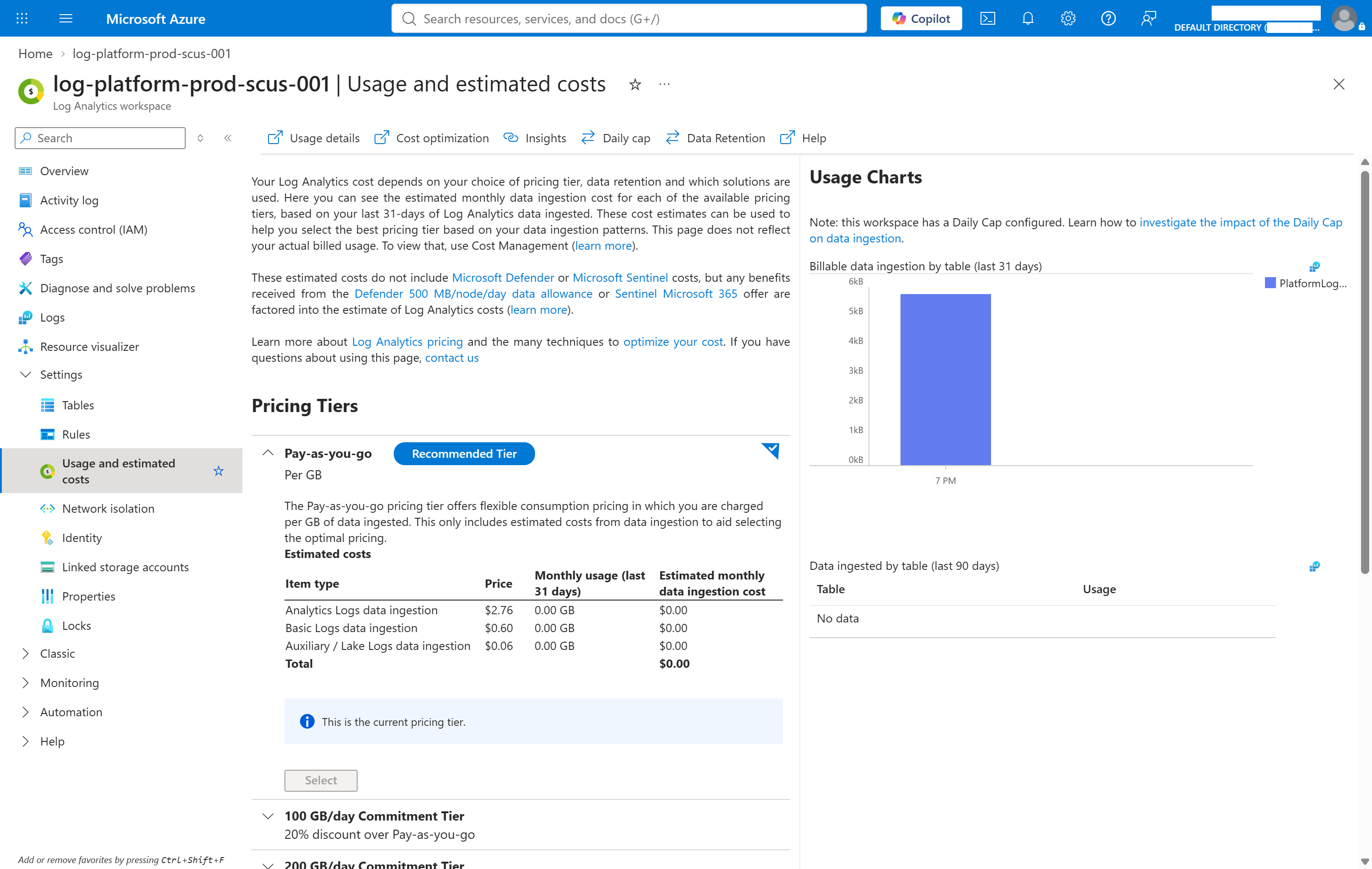Click the account avatar picture

click(x=1344, y=18)
